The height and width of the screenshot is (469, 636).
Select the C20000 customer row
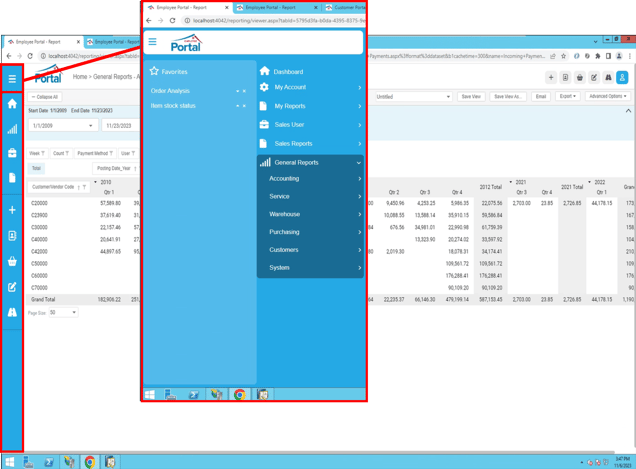pos(39,203)
